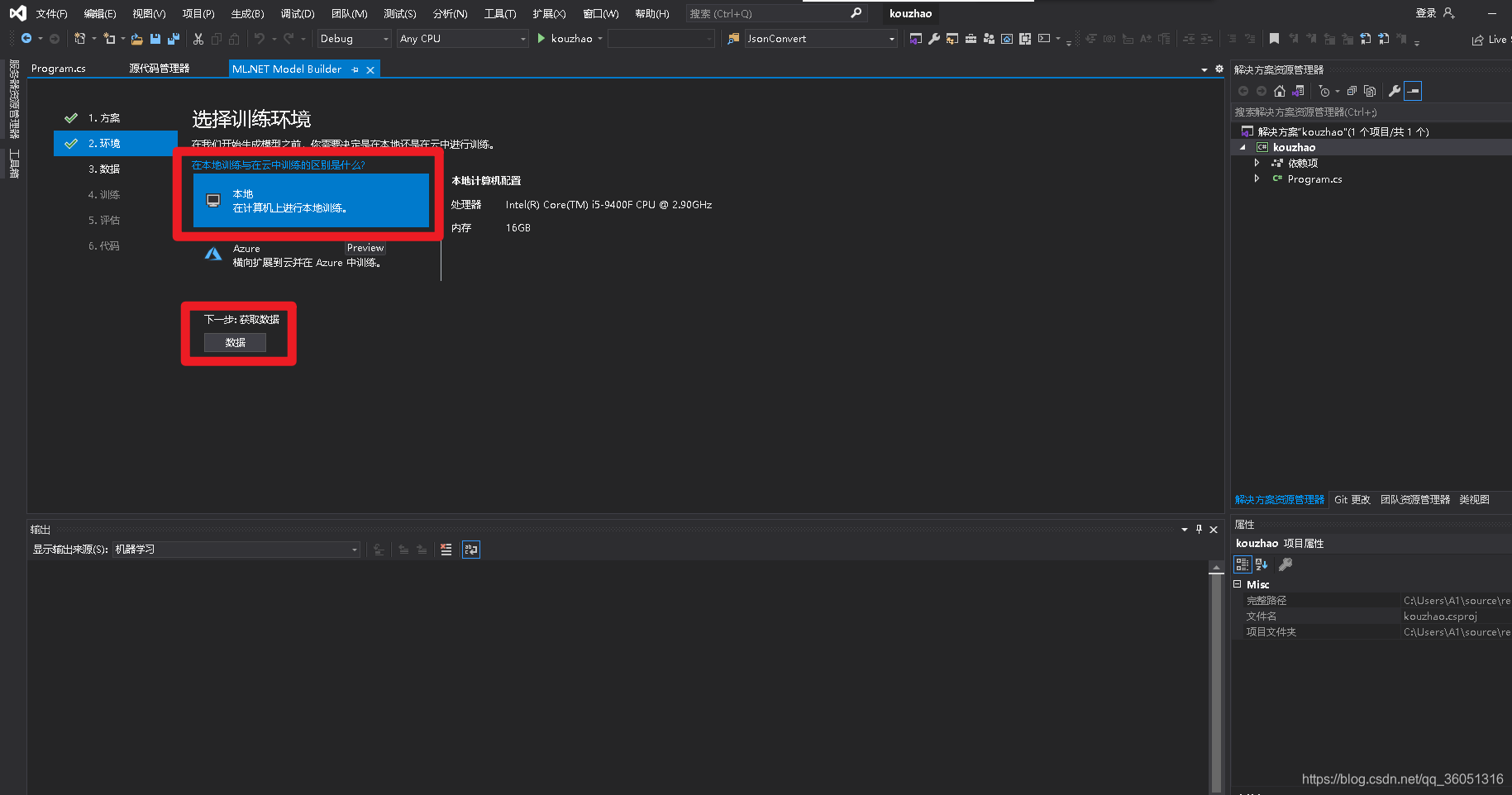Toggle word wrap in Output panel
This screenshot has width=1512, height=795.
[471, 550]
